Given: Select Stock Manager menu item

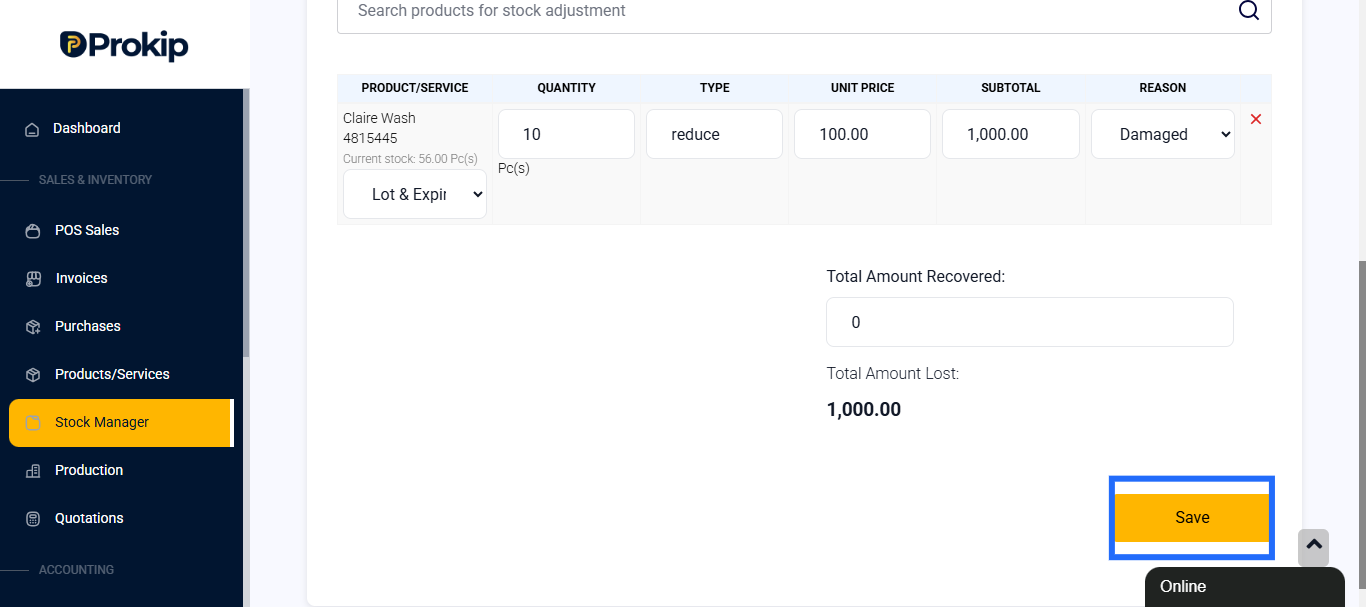Looking at the screenshot, I should 120,423.
